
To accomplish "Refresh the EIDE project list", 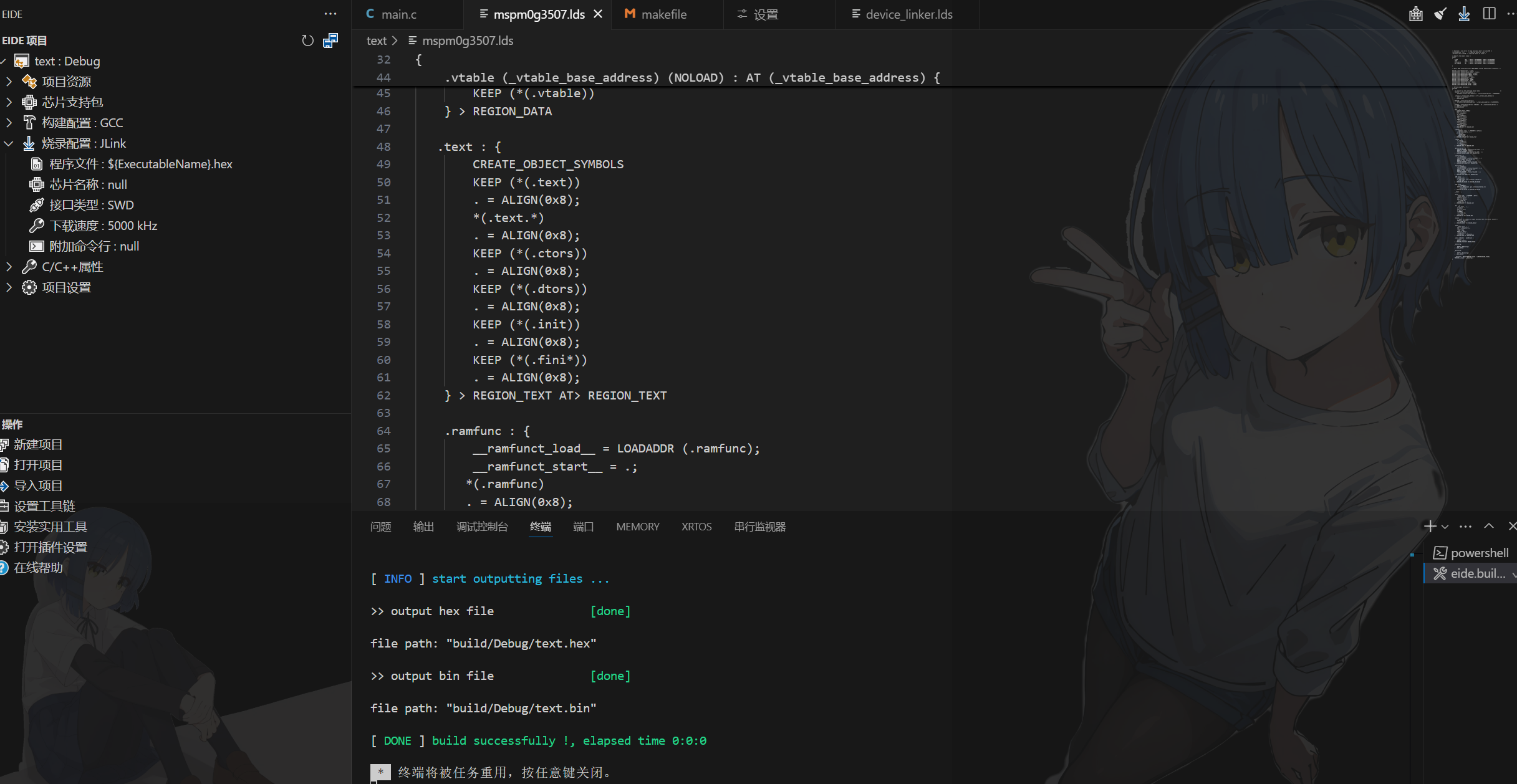I will (307, 41).
